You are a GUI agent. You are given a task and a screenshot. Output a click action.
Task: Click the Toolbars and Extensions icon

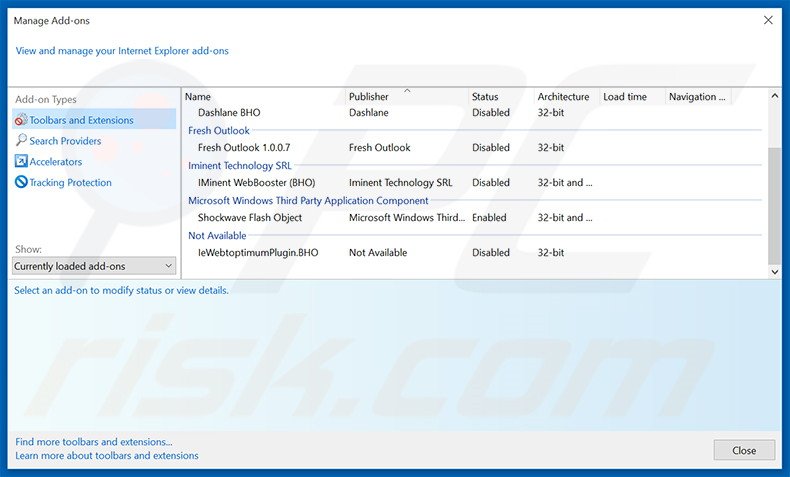click(21, 120)
